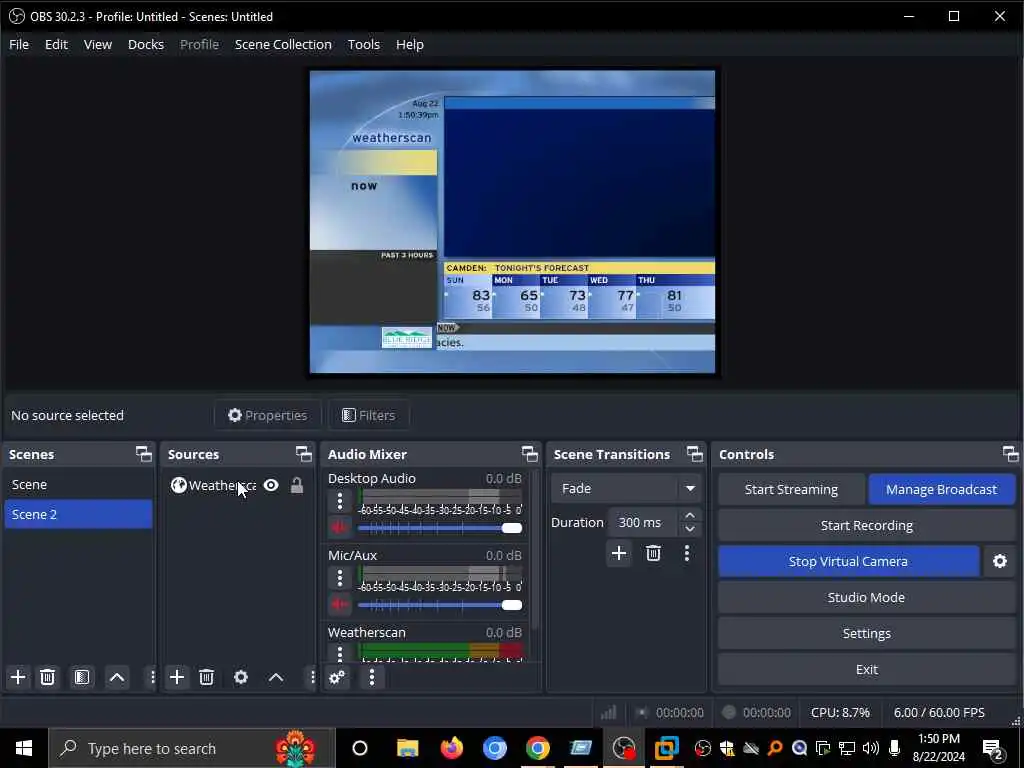Pop out the Controls dock
The width and height of the screenshot is (1024, 768).
1010,454
